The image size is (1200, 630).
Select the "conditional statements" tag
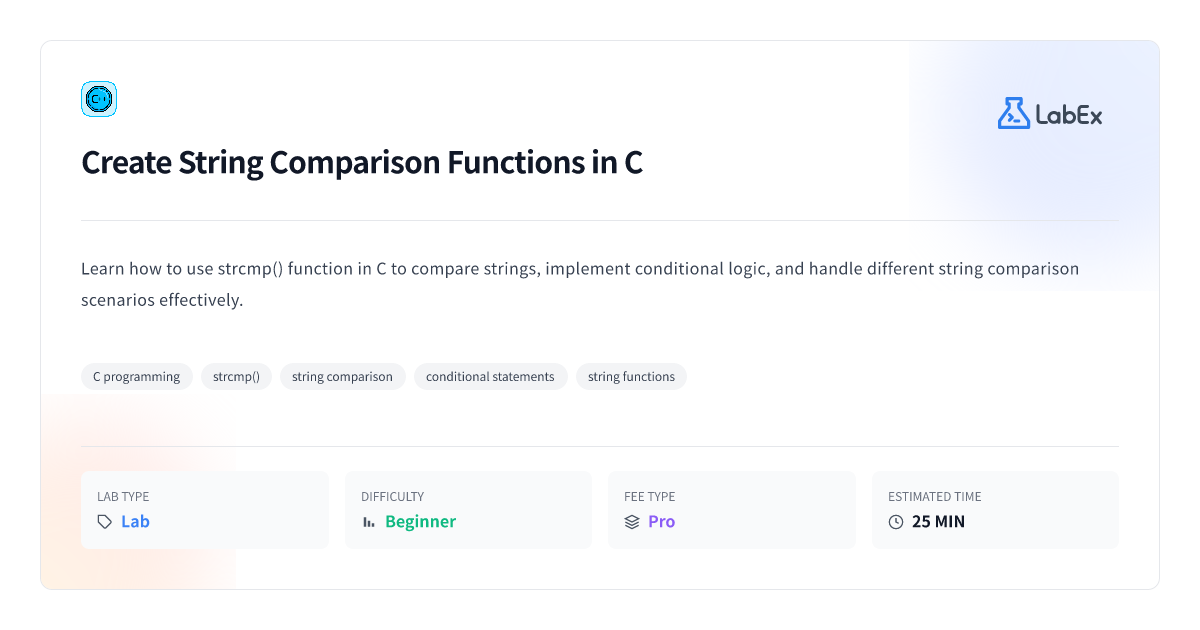(490, 377)
